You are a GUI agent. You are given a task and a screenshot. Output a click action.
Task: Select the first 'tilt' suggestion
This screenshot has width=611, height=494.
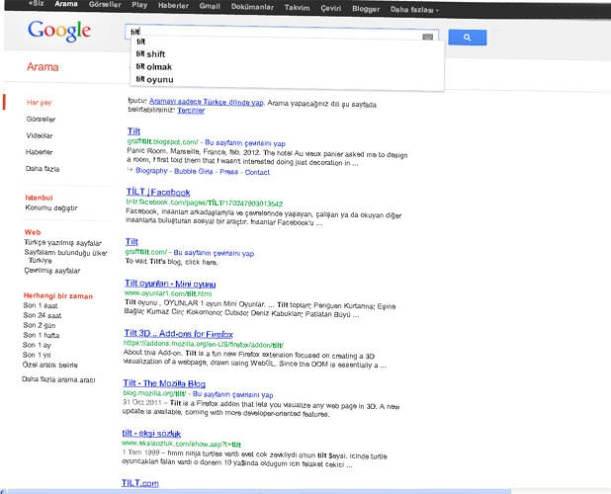141,42
